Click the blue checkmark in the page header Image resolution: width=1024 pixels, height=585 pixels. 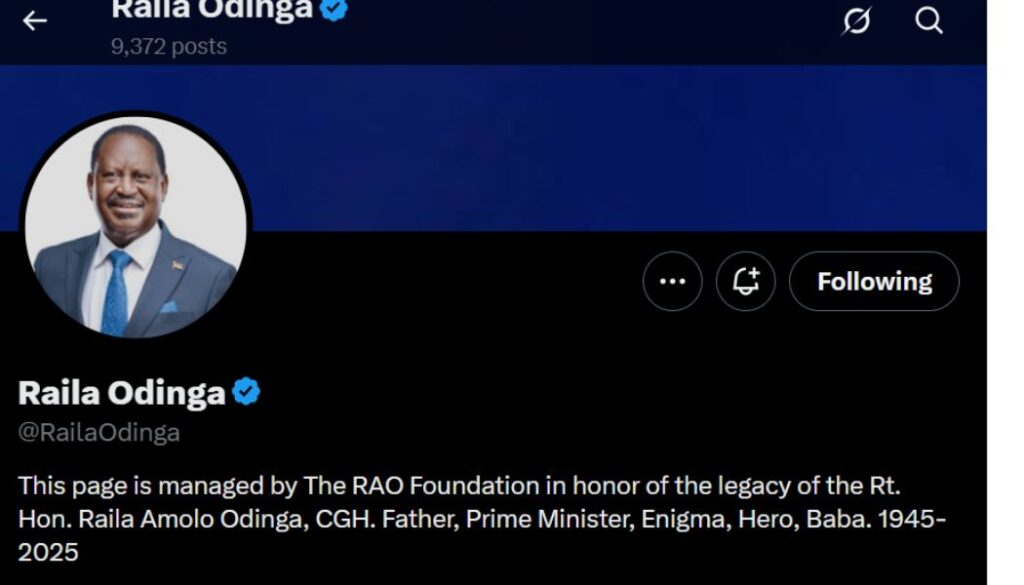[331, 10]
